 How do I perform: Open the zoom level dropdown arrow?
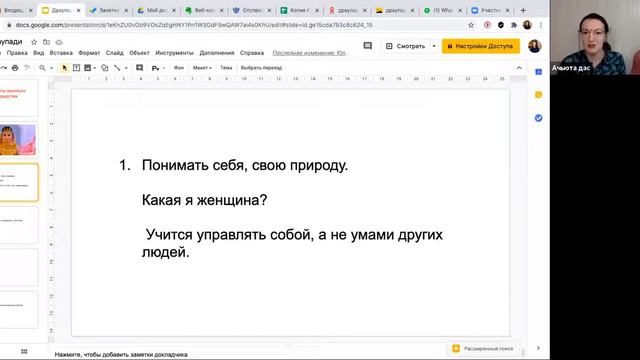(51, 68)
